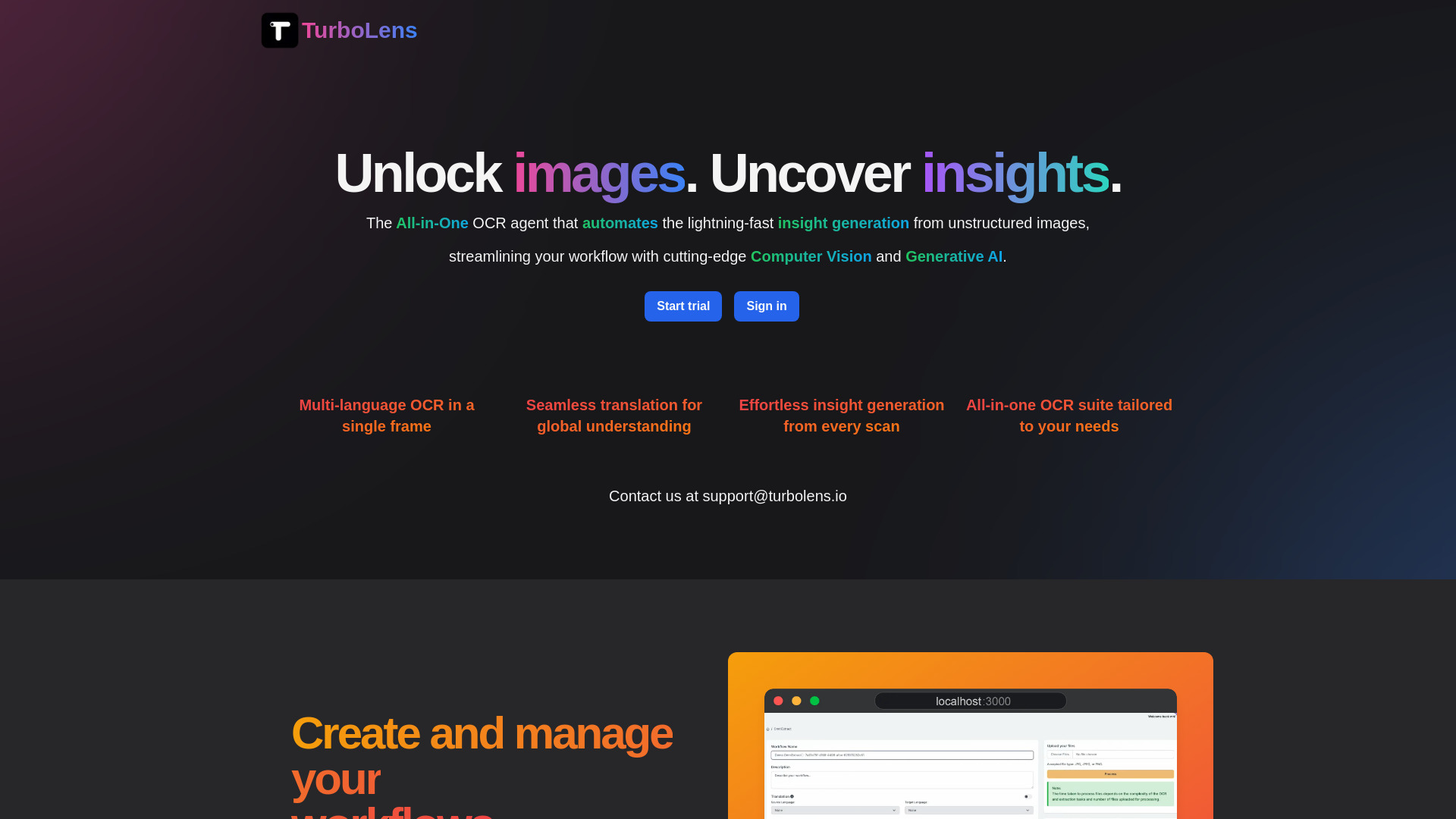Click the Start trial button
The width and height of the screenshot is (1456, 819).
pos(683,306)
